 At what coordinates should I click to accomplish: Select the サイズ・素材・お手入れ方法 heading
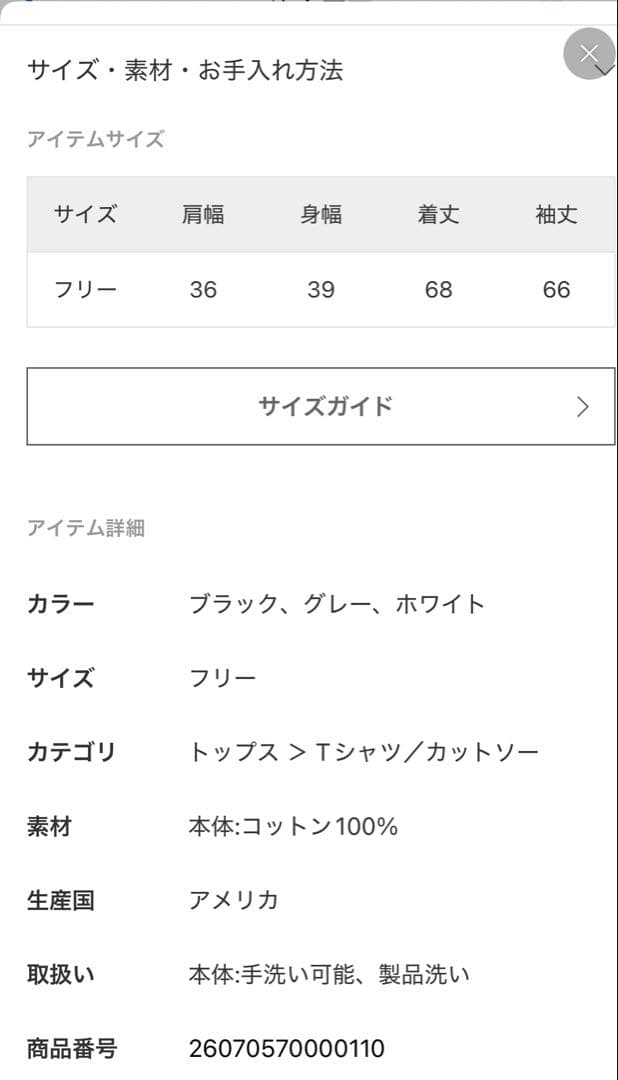pyautogui.click(x=188, y=71)
